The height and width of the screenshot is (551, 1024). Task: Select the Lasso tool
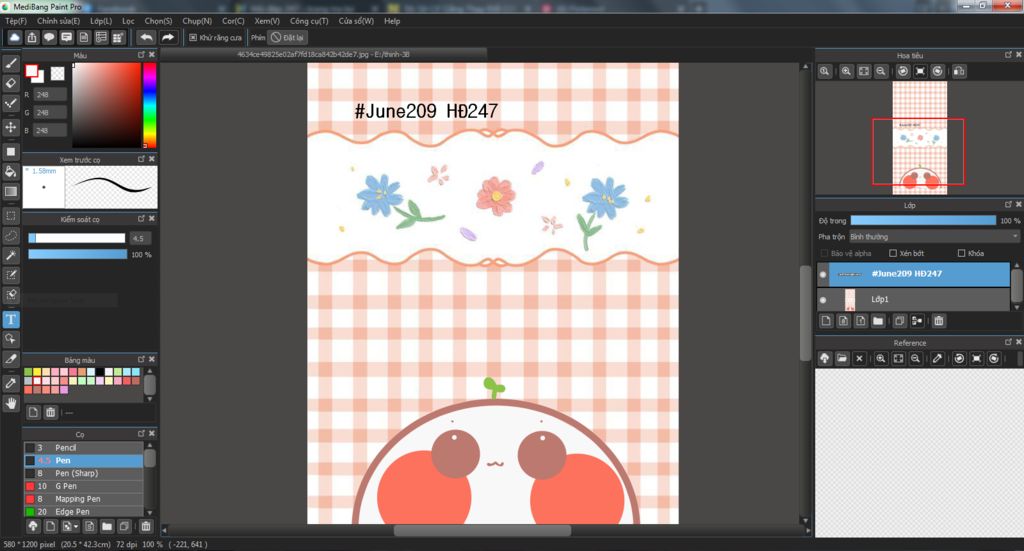(10, 235)
